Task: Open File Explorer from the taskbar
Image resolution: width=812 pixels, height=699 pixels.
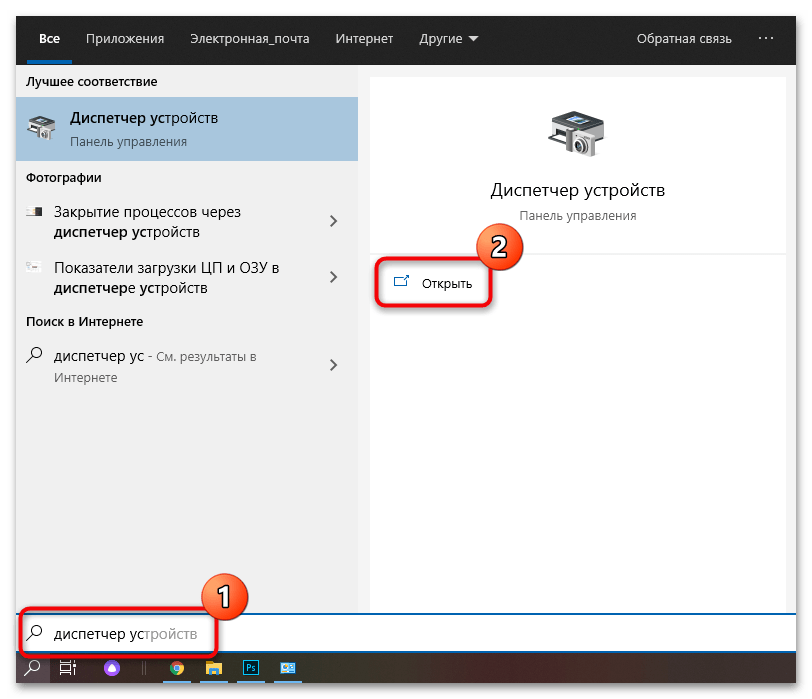Action: click(x=213, y=668)
